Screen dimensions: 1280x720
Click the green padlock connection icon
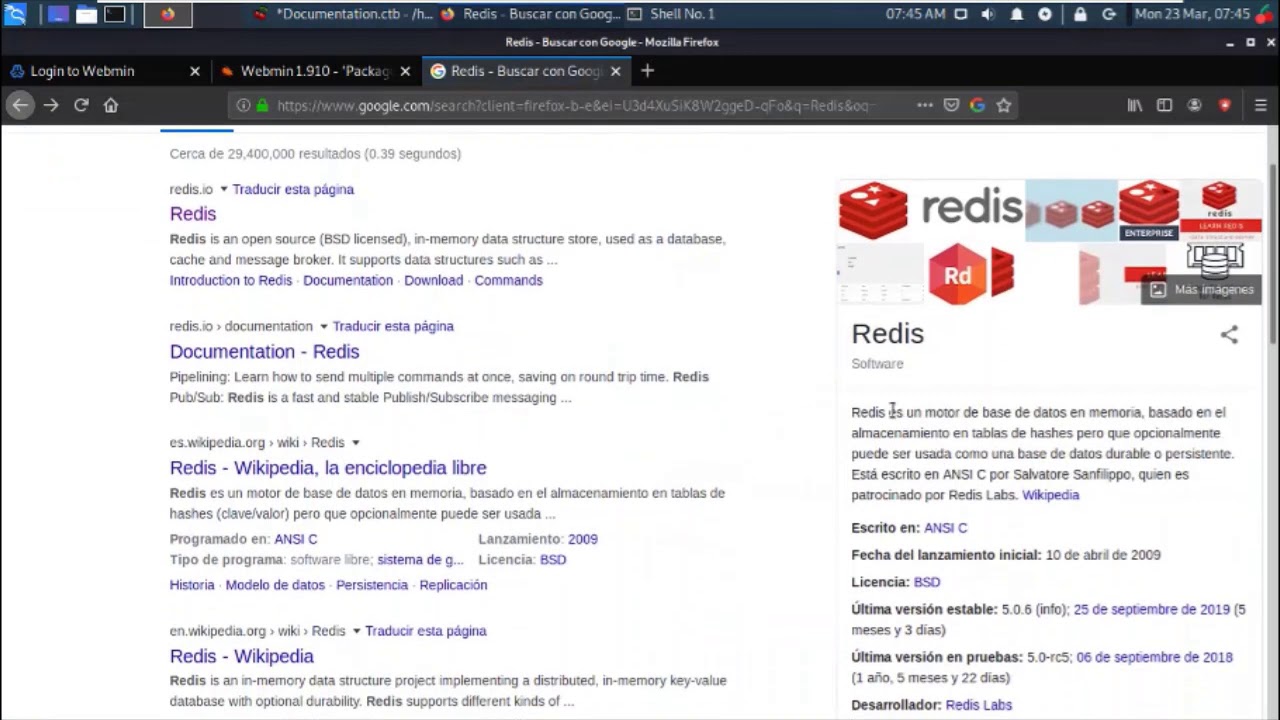click(x=262, y=105)
